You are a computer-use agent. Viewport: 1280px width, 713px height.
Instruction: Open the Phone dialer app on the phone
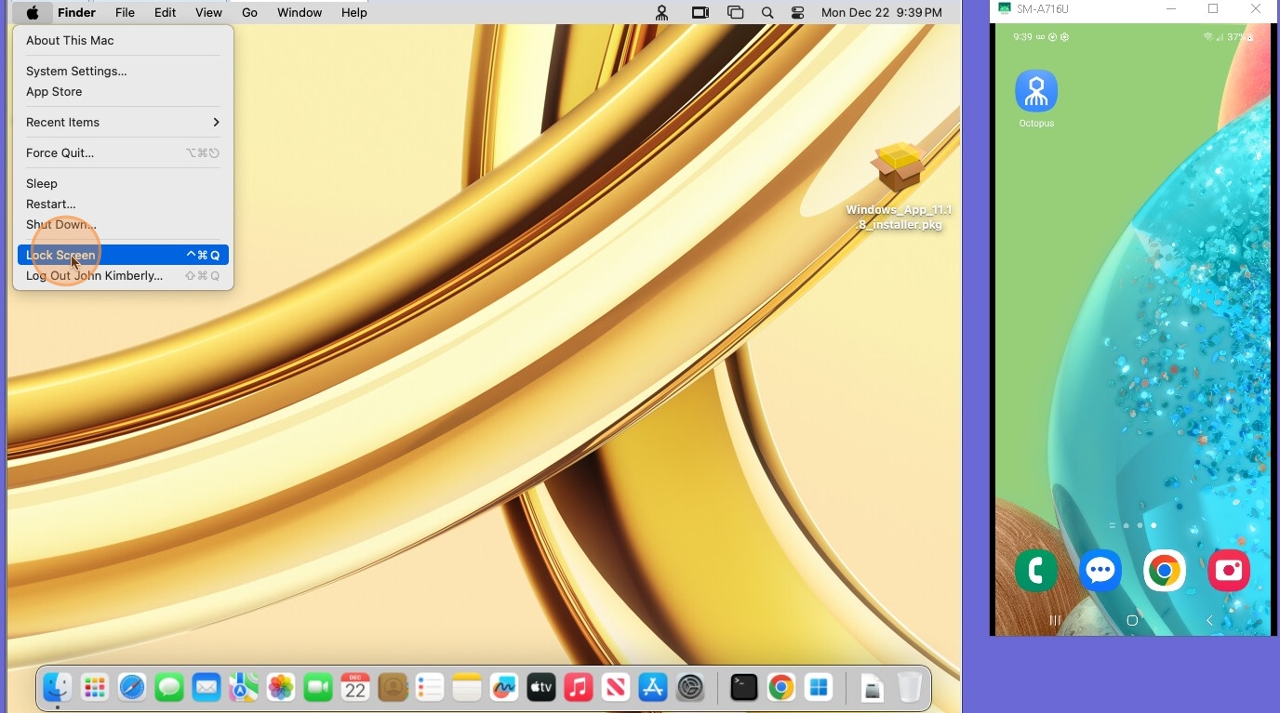pyautogui.click(x=1036, y=571)
